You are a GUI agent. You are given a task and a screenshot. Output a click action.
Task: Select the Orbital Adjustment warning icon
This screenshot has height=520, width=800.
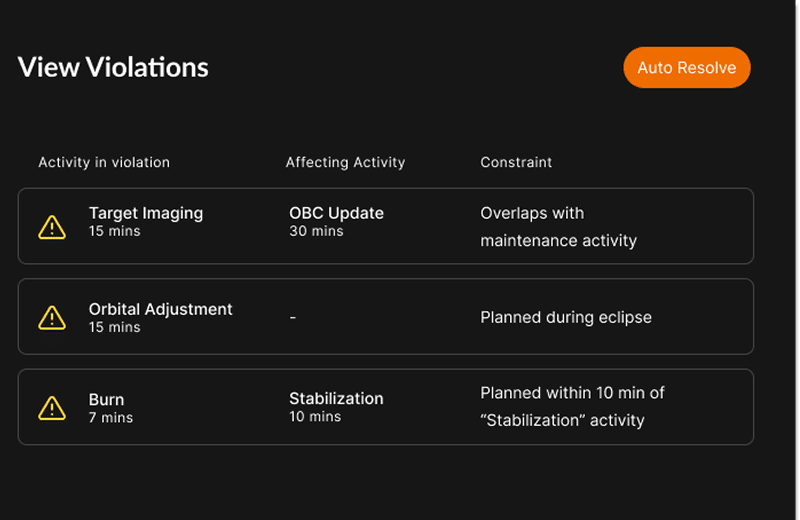[x=52, y=318]
